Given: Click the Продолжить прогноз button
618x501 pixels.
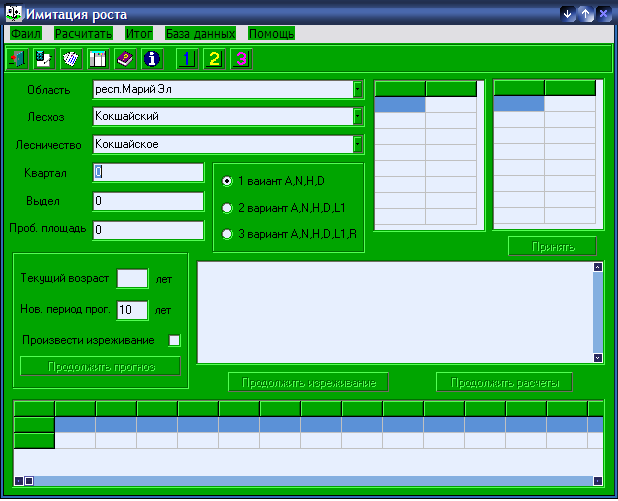Looking at the screenshot, I should click(101, 367).
